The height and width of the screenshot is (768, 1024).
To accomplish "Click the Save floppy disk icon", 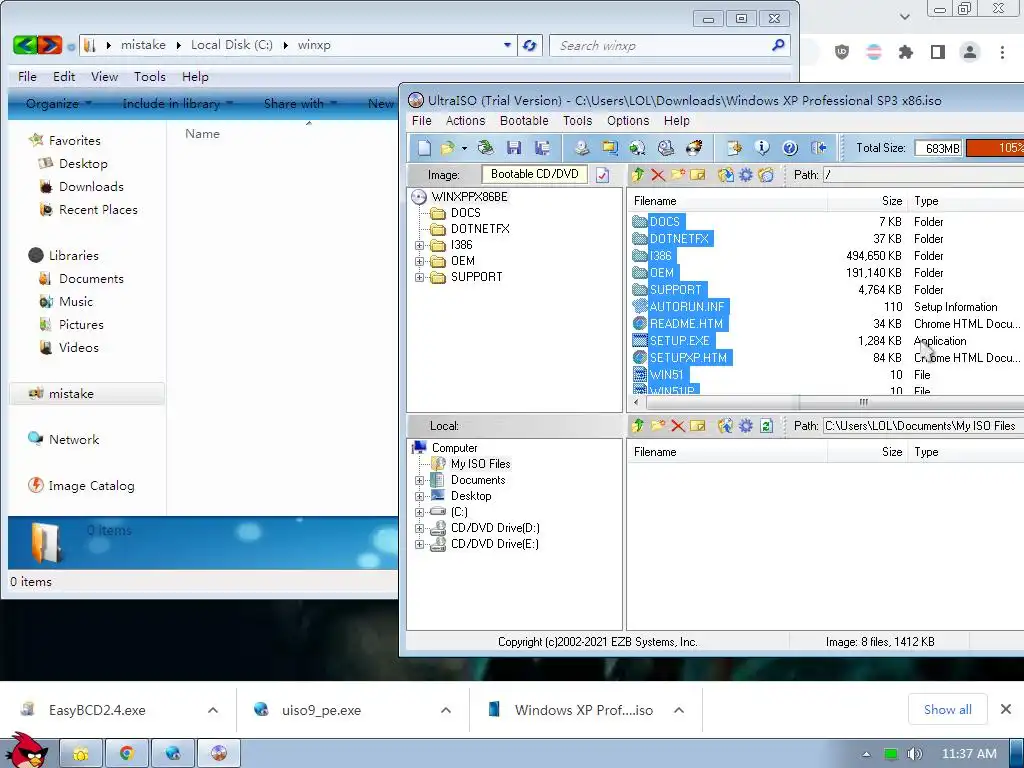I will pyautogui.click(x=514, y=148).
